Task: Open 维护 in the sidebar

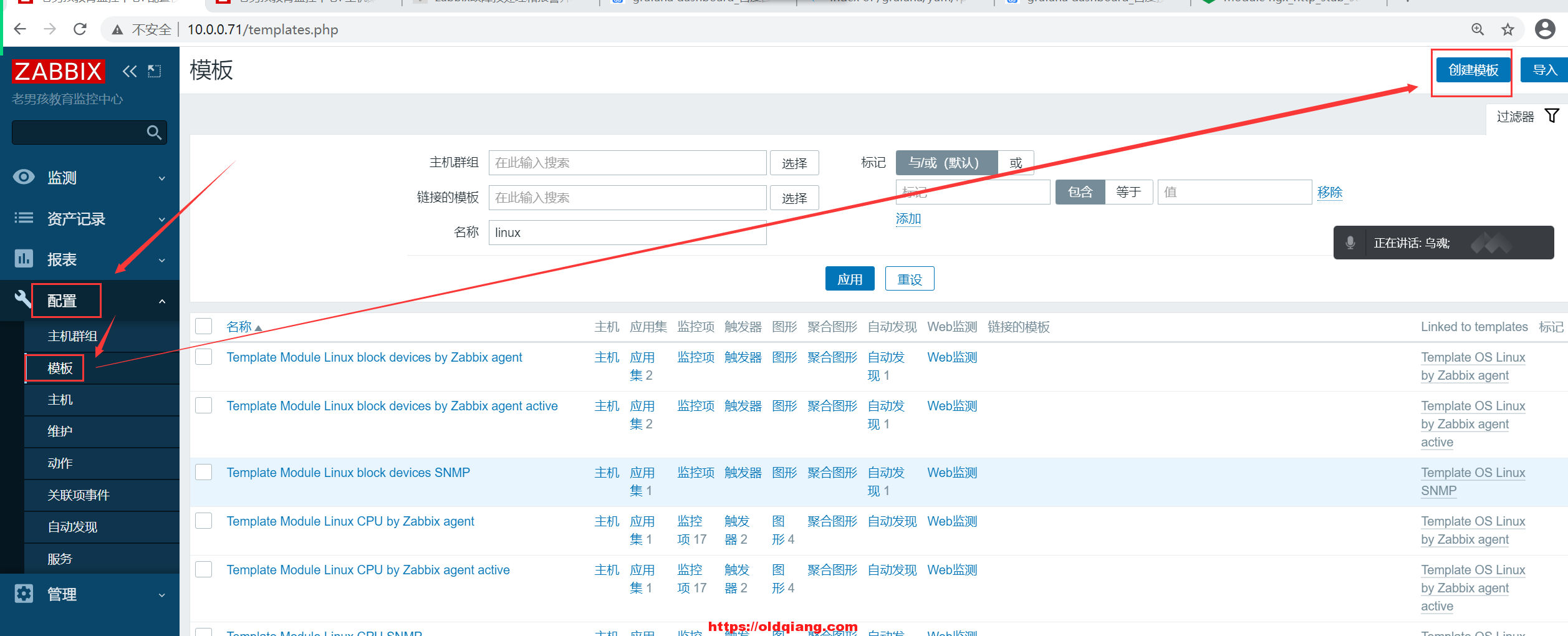Action: tap(60, 431)
